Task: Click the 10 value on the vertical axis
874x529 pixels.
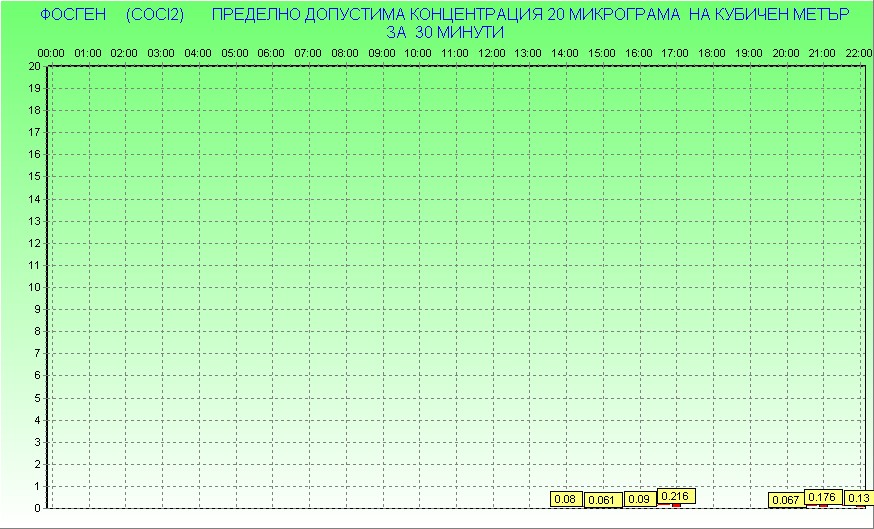Action: 35,287
